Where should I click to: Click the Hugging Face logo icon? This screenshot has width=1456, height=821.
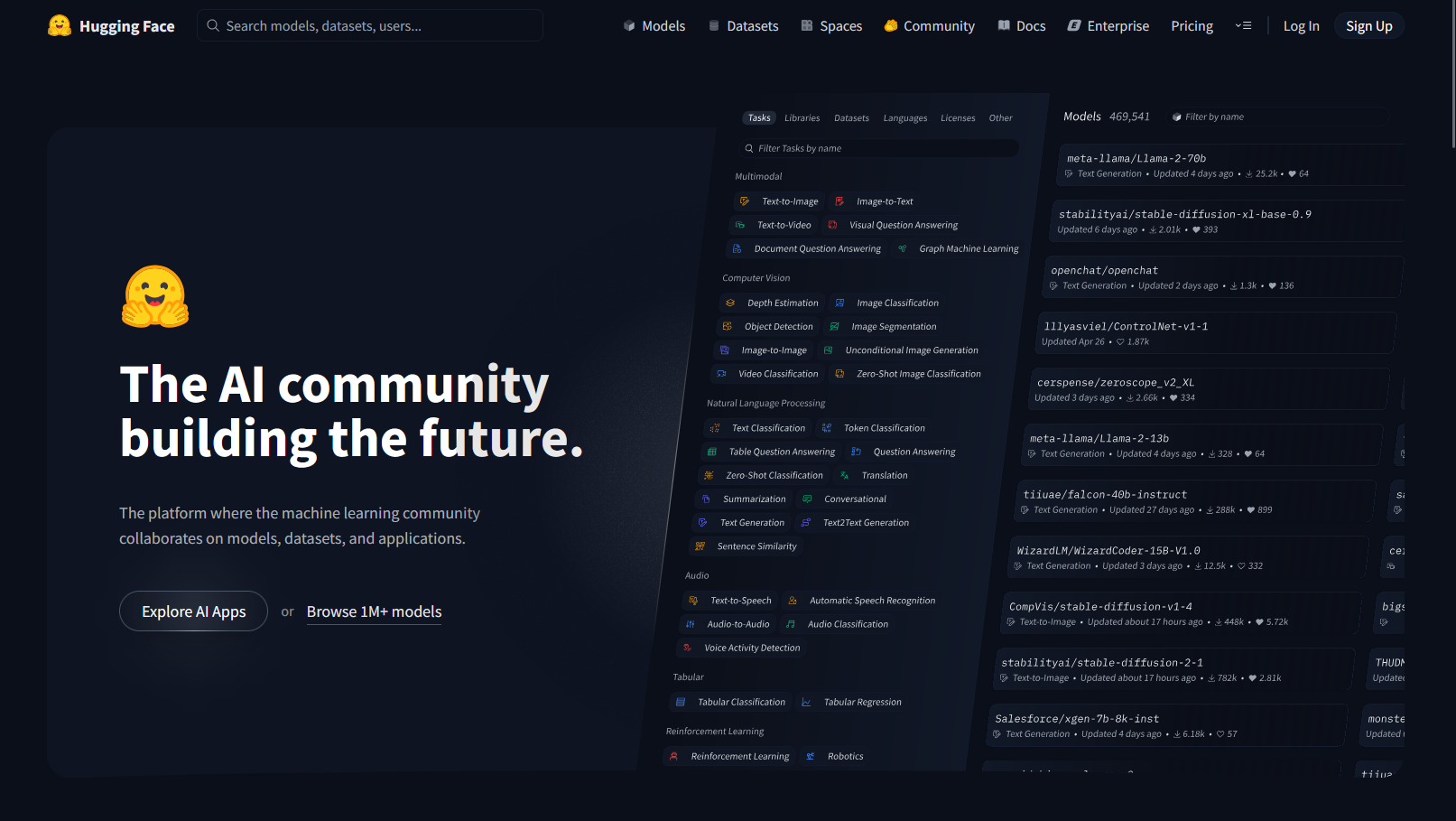point(60,26)
